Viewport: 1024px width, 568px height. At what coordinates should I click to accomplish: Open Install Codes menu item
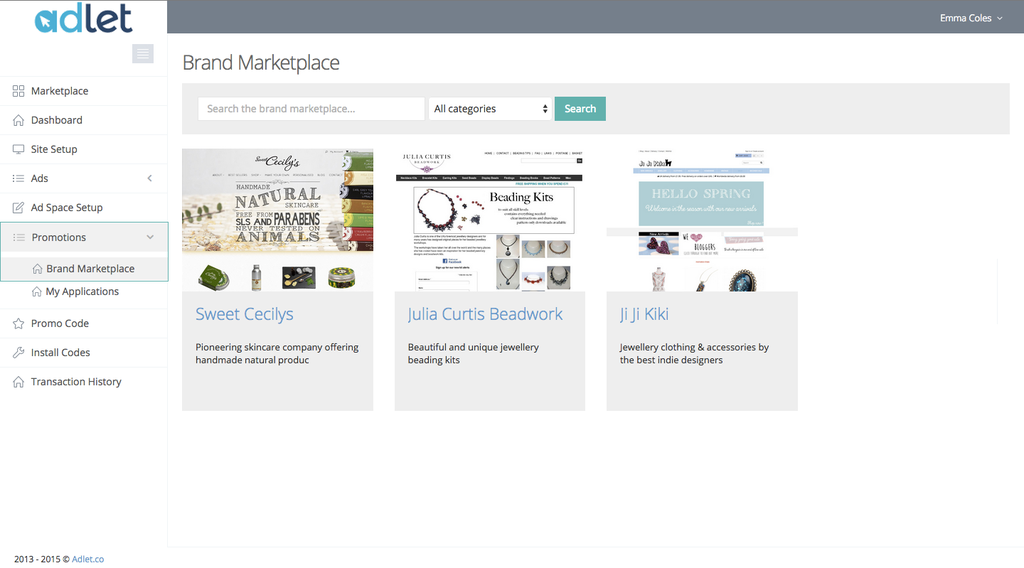click(x=84, y=353)
